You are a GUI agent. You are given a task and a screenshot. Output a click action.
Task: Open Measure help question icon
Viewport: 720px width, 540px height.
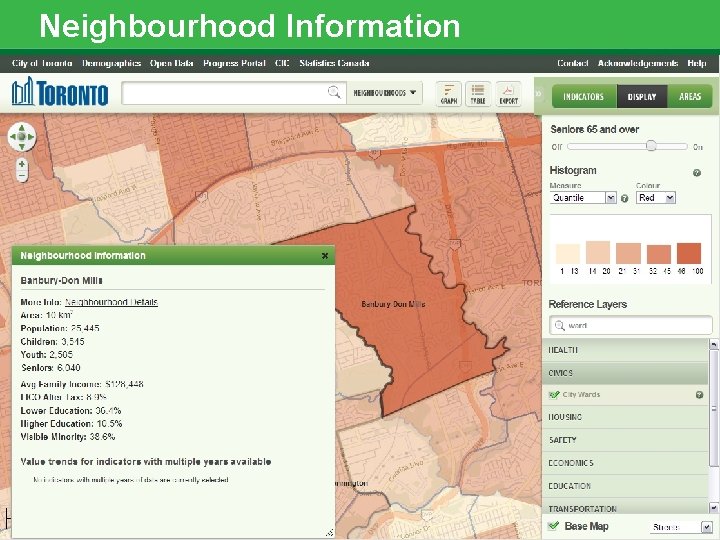tap(624, 198)
